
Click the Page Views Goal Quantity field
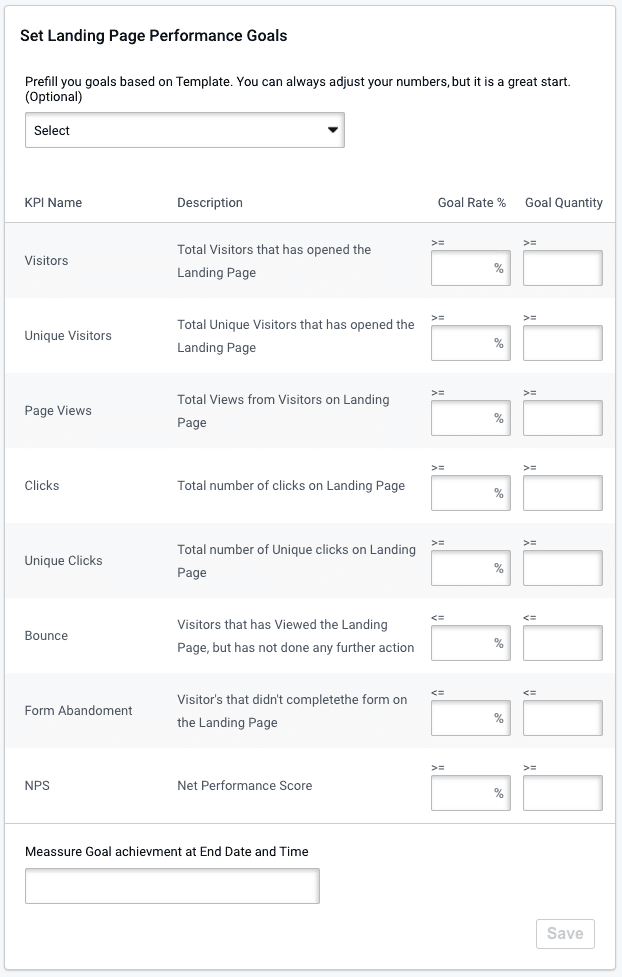[562, 418]
